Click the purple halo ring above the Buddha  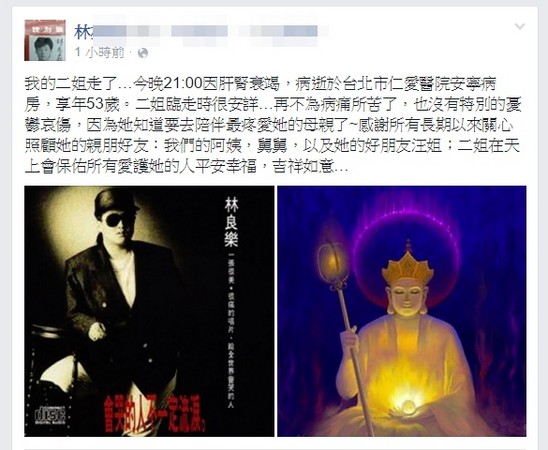[405, 224]
